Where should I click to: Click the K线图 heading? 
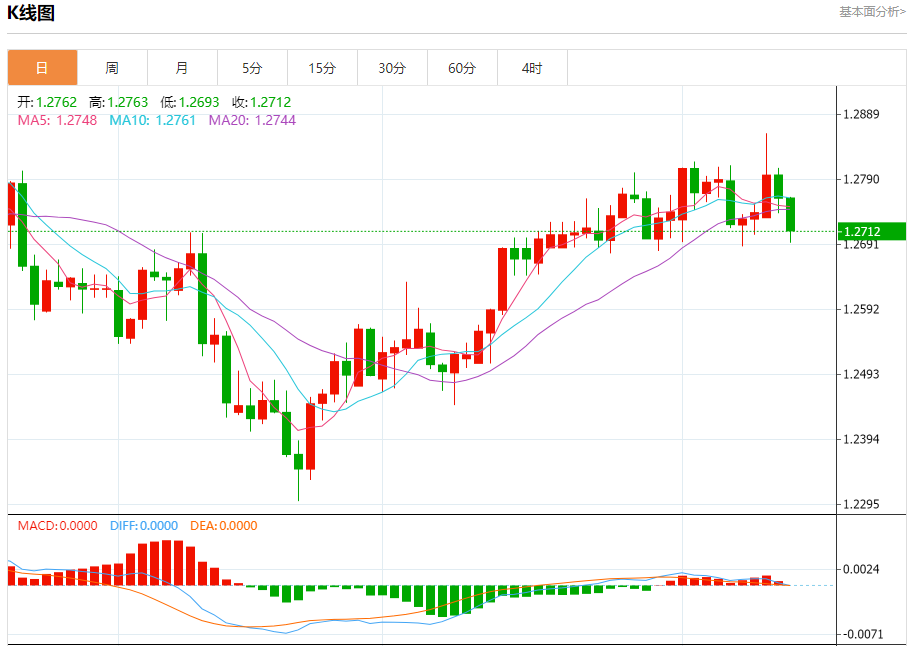(31, 13)
